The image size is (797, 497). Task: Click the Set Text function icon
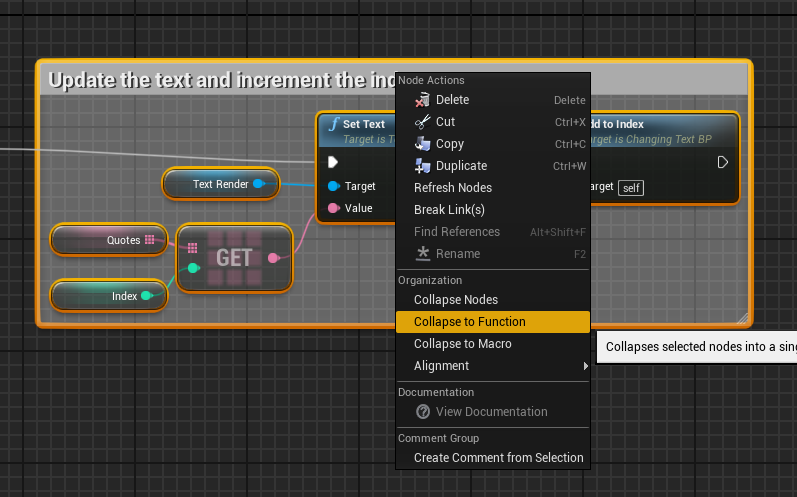tap(333, 124)
